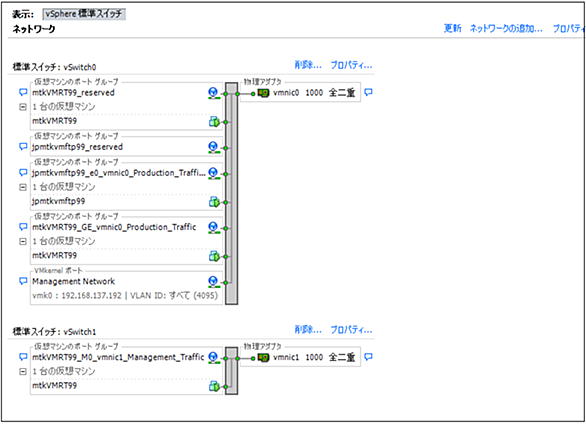Open the ネットワークの追加... link
Viewport: 586px width, 424px height.
[x=506, y=28]
